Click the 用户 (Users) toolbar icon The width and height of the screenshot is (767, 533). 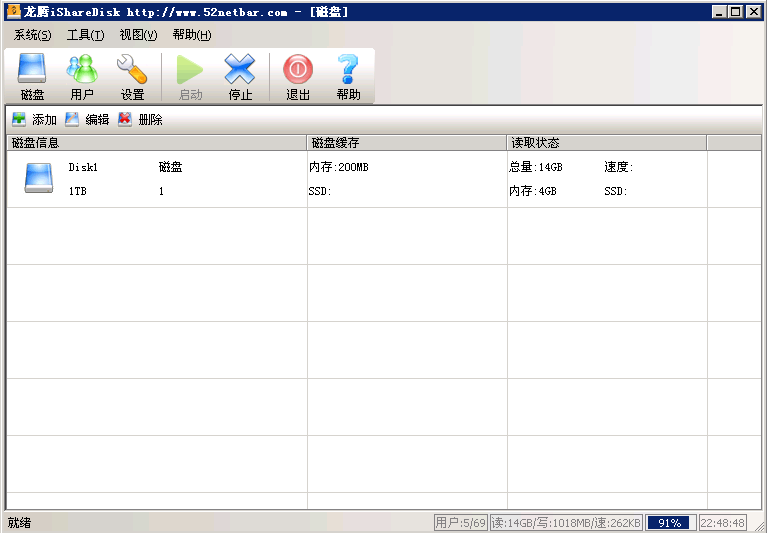point(82,77)
